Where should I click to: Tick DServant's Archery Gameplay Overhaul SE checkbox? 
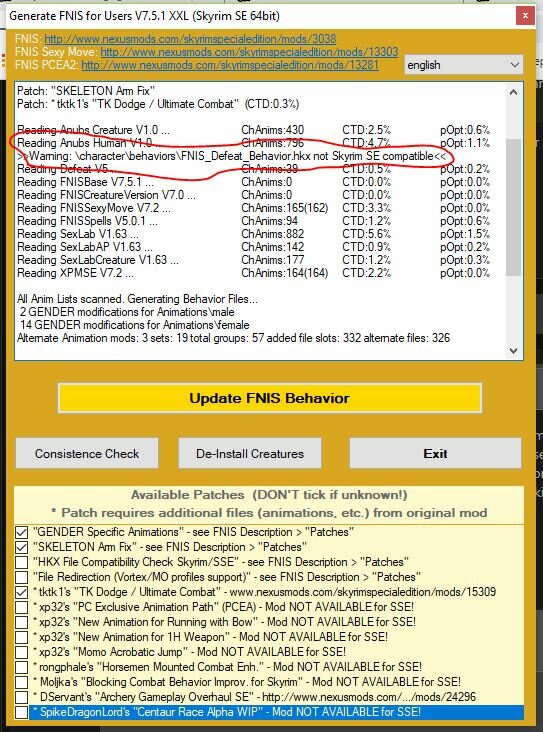tap(21, 697)
